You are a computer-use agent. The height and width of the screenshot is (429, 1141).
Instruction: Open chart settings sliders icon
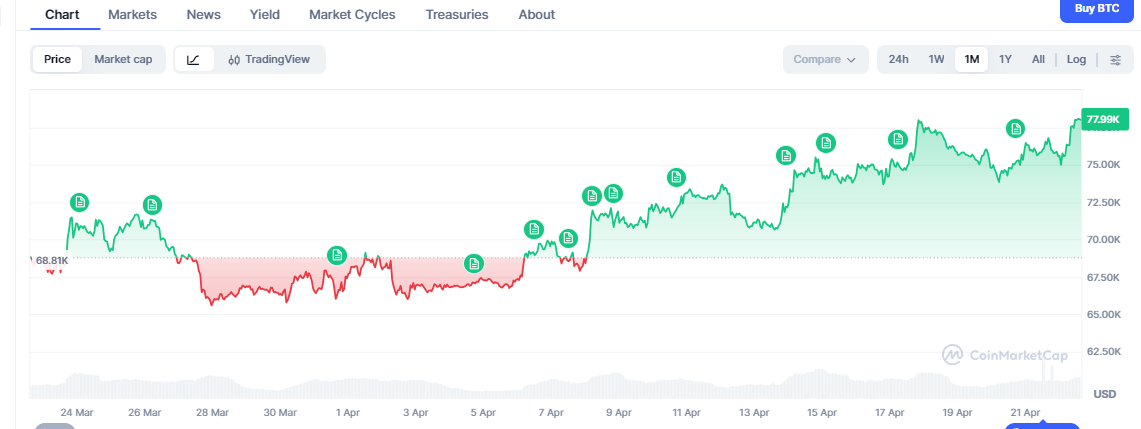[1115, 59]
